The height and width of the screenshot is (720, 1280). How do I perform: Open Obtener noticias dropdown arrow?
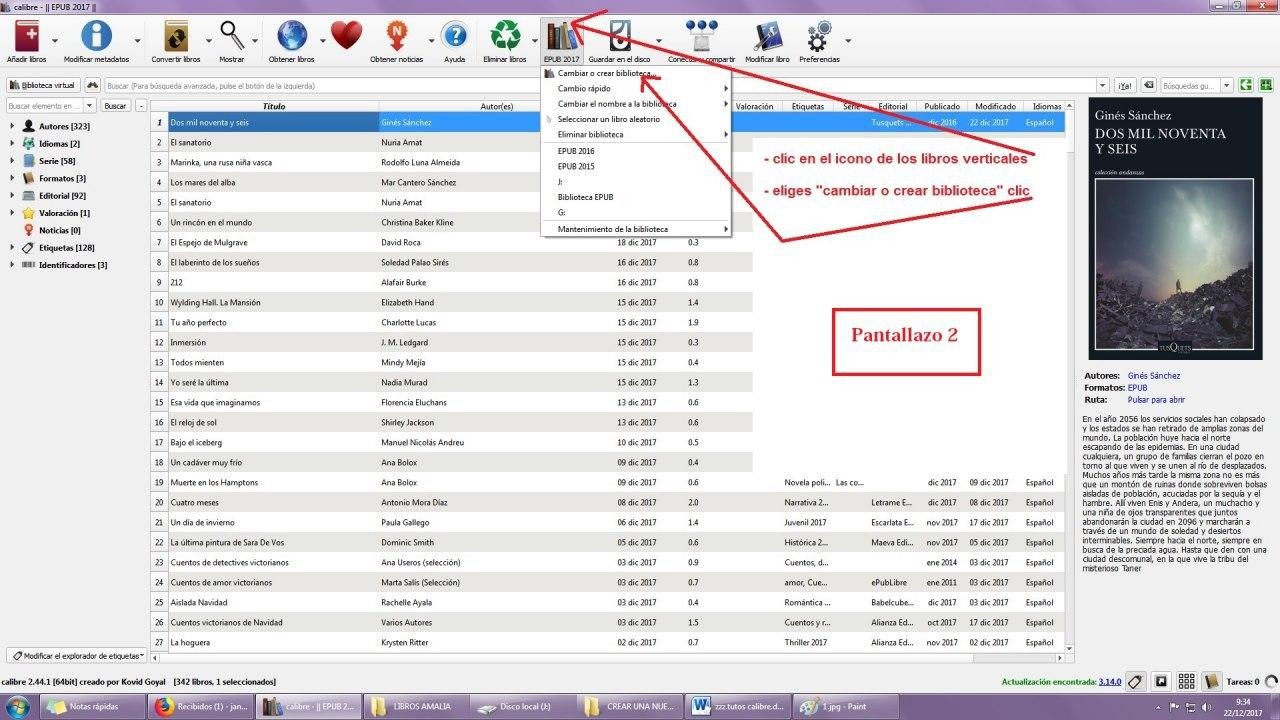(431, 42)
